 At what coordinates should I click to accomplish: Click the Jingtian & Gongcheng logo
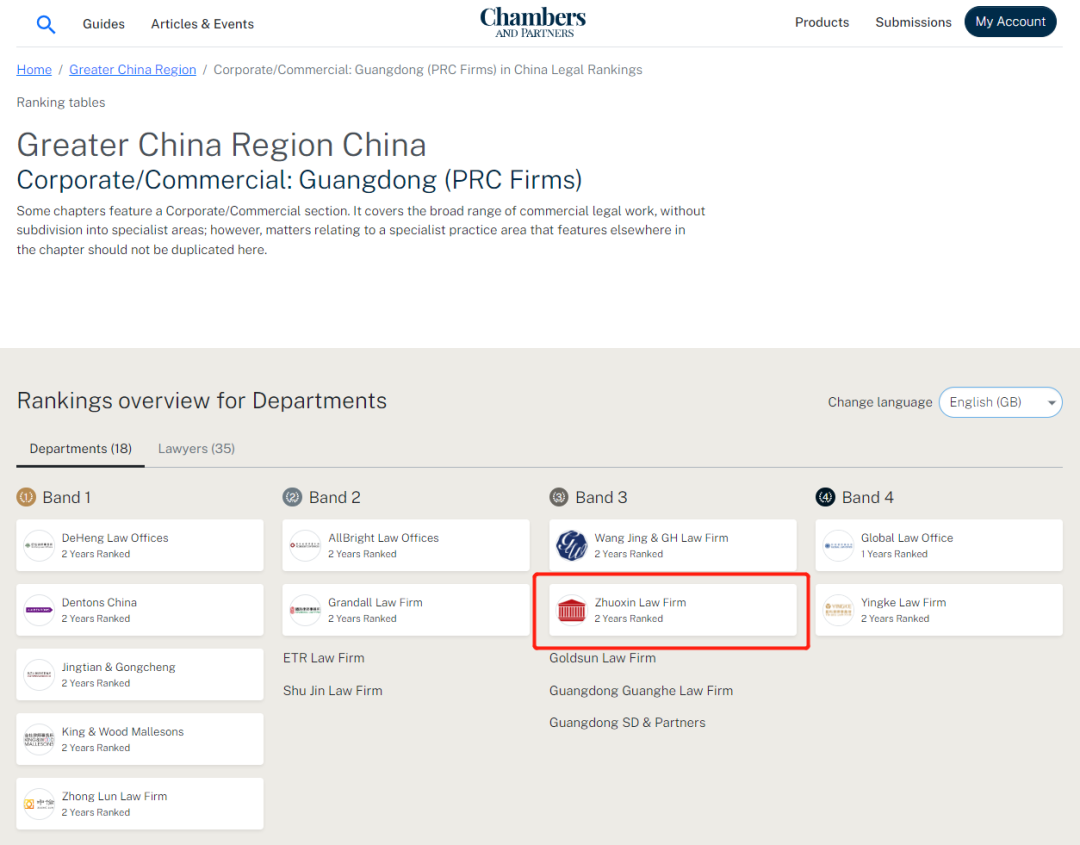39,675
